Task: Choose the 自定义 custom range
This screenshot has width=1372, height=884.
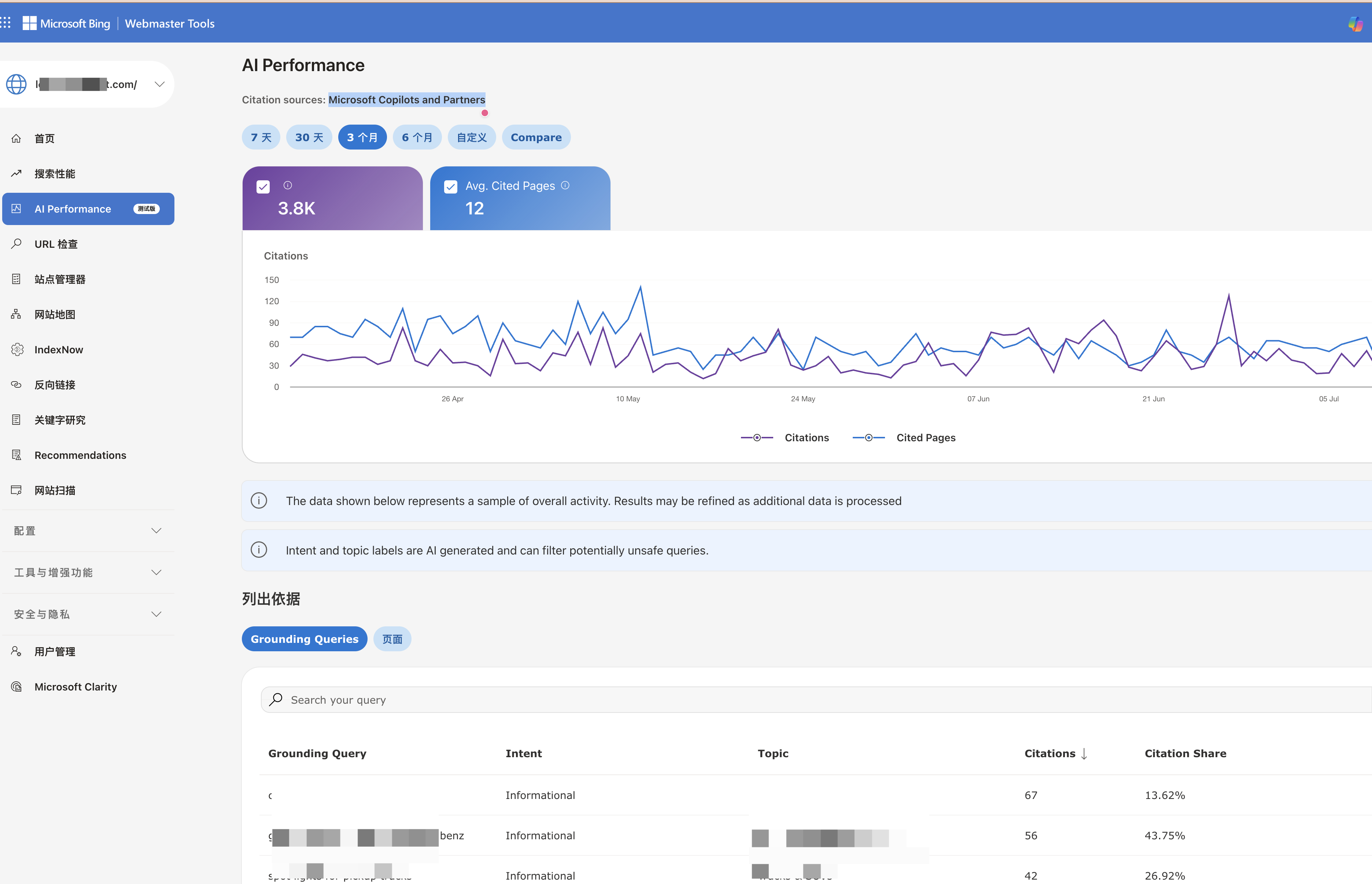Action: pyautogui.click(x=472, y=137)
